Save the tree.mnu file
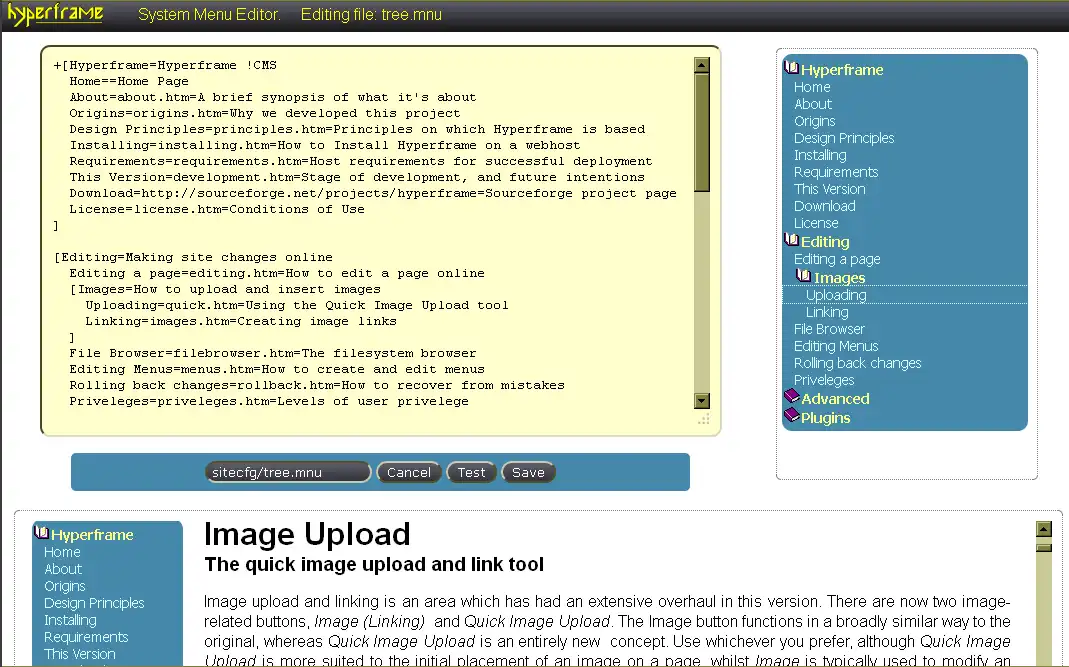This screenshot has height=667, width=1069. pyautogui.click(x=528, y=473)
